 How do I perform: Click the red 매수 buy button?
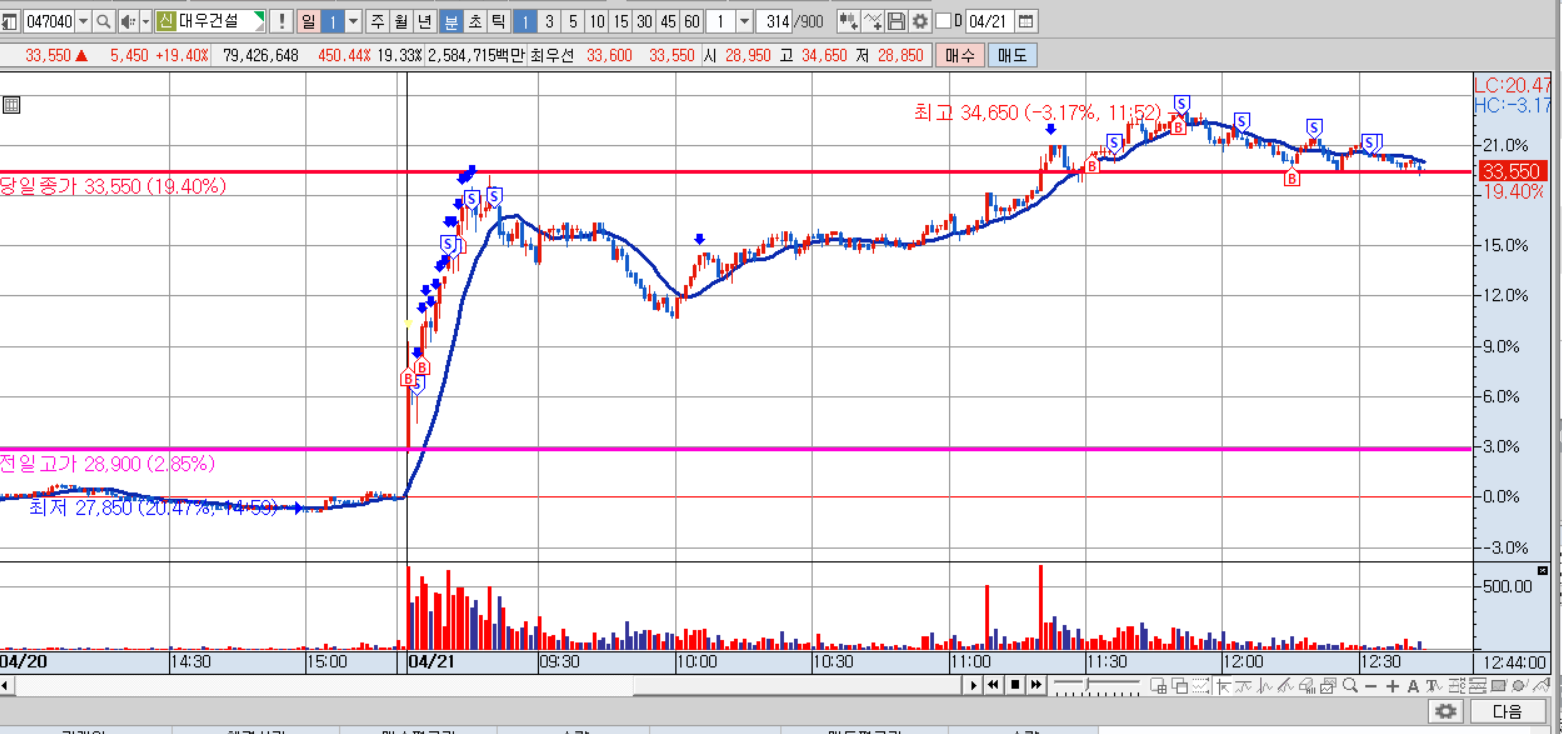[959, 56]
